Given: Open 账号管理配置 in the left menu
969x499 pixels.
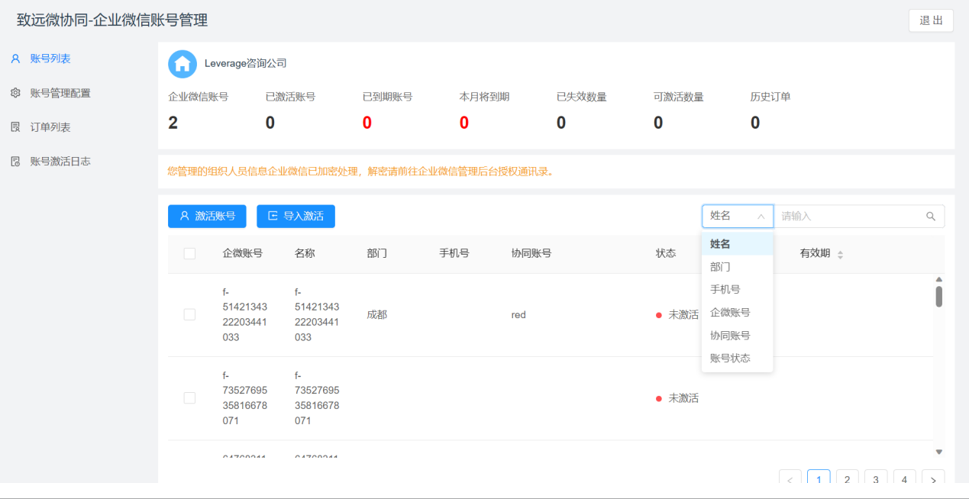Looking at the screenshot, I should tap(60, 93).
